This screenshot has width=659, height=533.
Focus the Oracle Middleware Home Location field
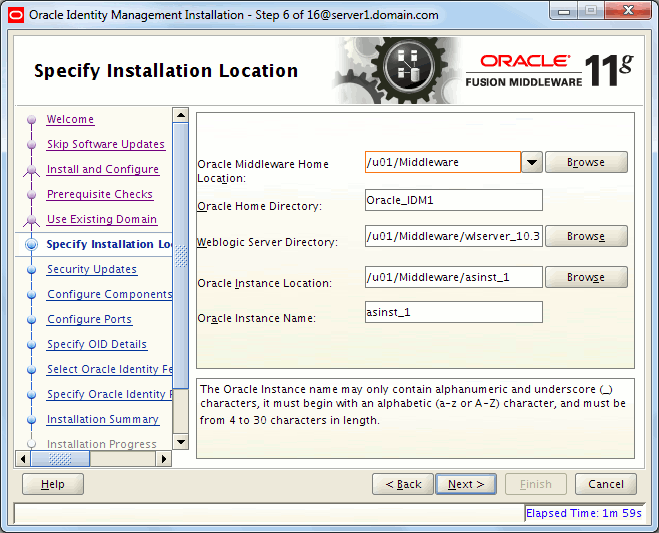tap(443, 162)
